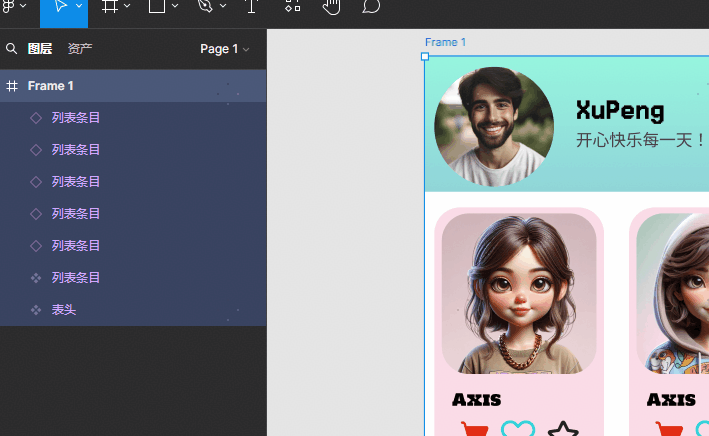709x436 pixels.
Task: Click the Frame 1 label above canvas
Action: [445, 42]
